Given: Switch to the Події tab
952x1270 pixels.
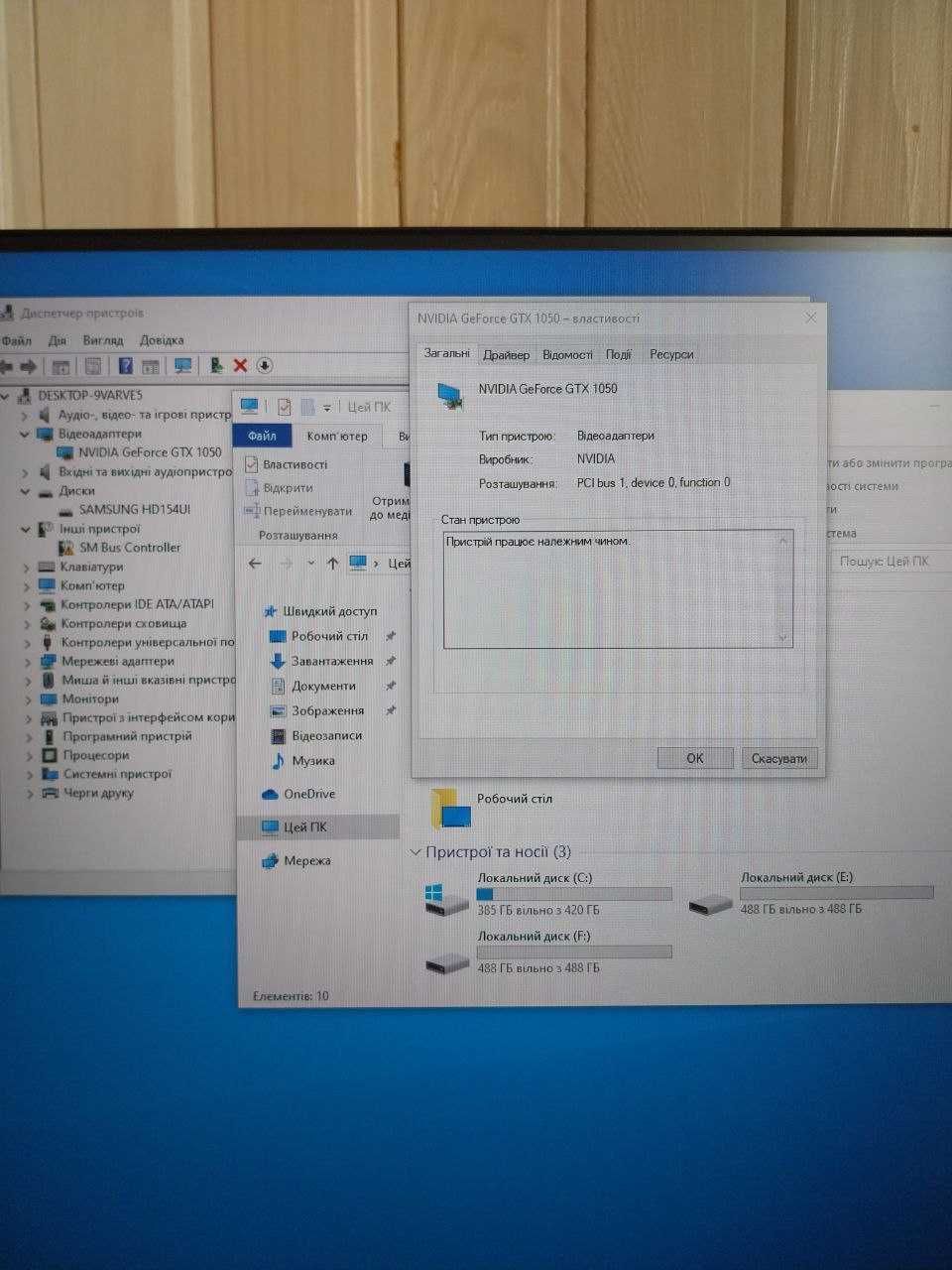Looking at the screenshot, I should (x=618, y=354).
